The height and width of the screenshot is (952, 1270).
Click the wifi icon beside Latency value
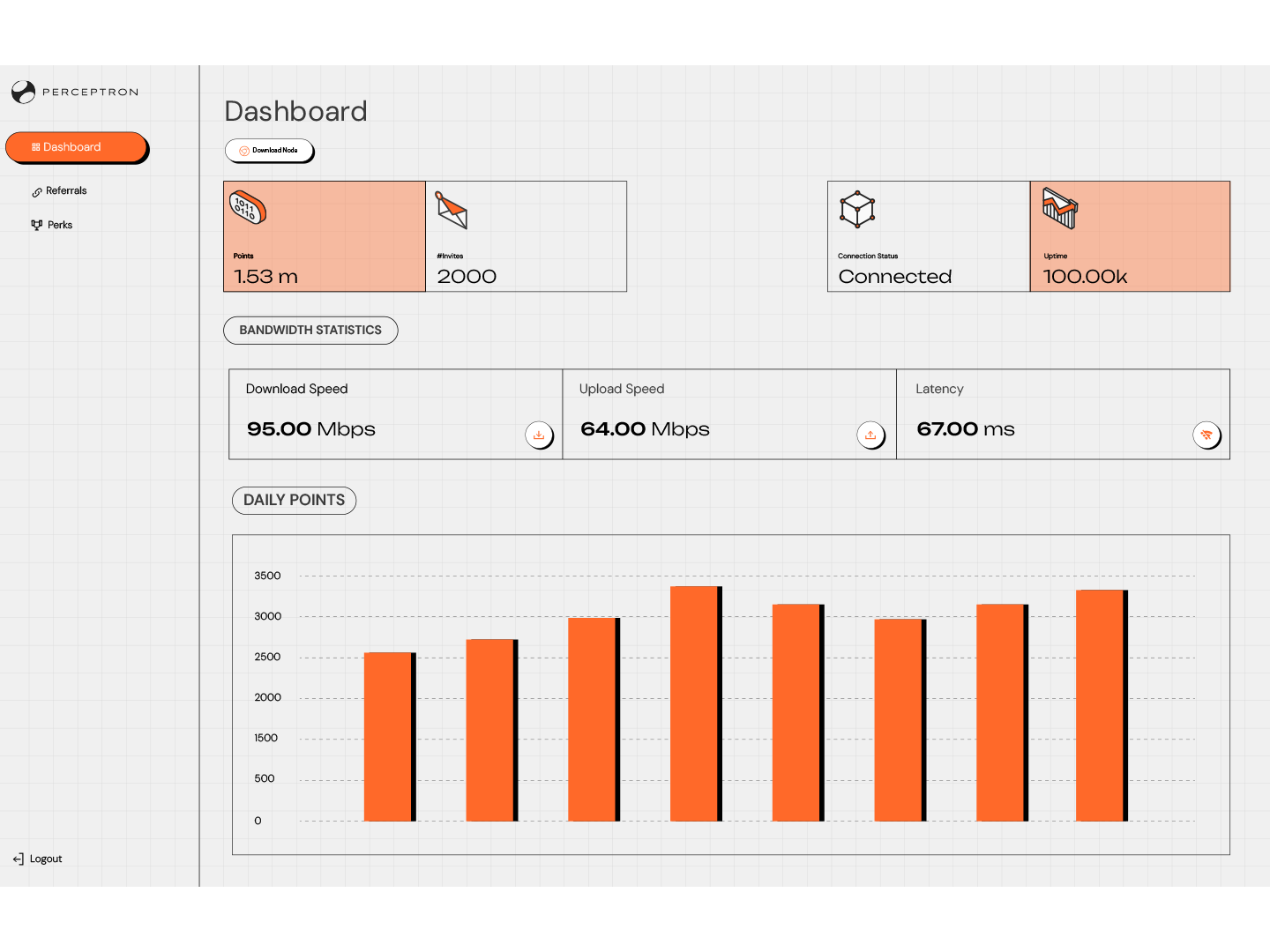[x=1207, y=435]
